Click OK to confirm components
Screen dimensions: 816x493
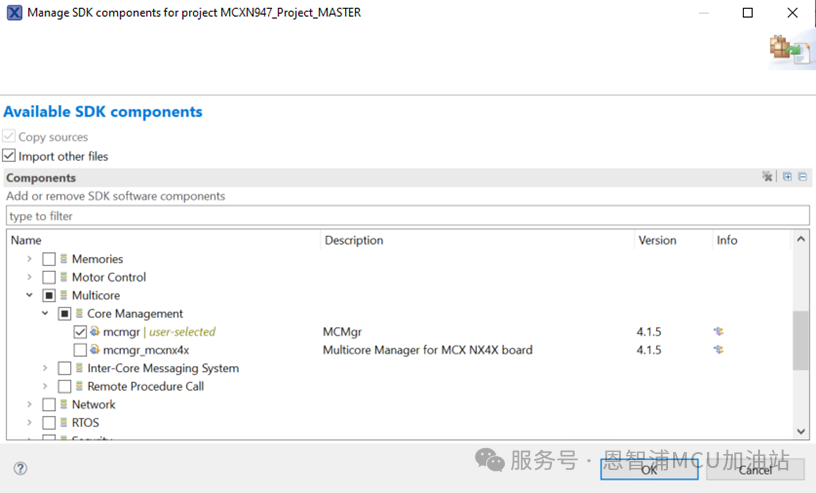[649, 470]
